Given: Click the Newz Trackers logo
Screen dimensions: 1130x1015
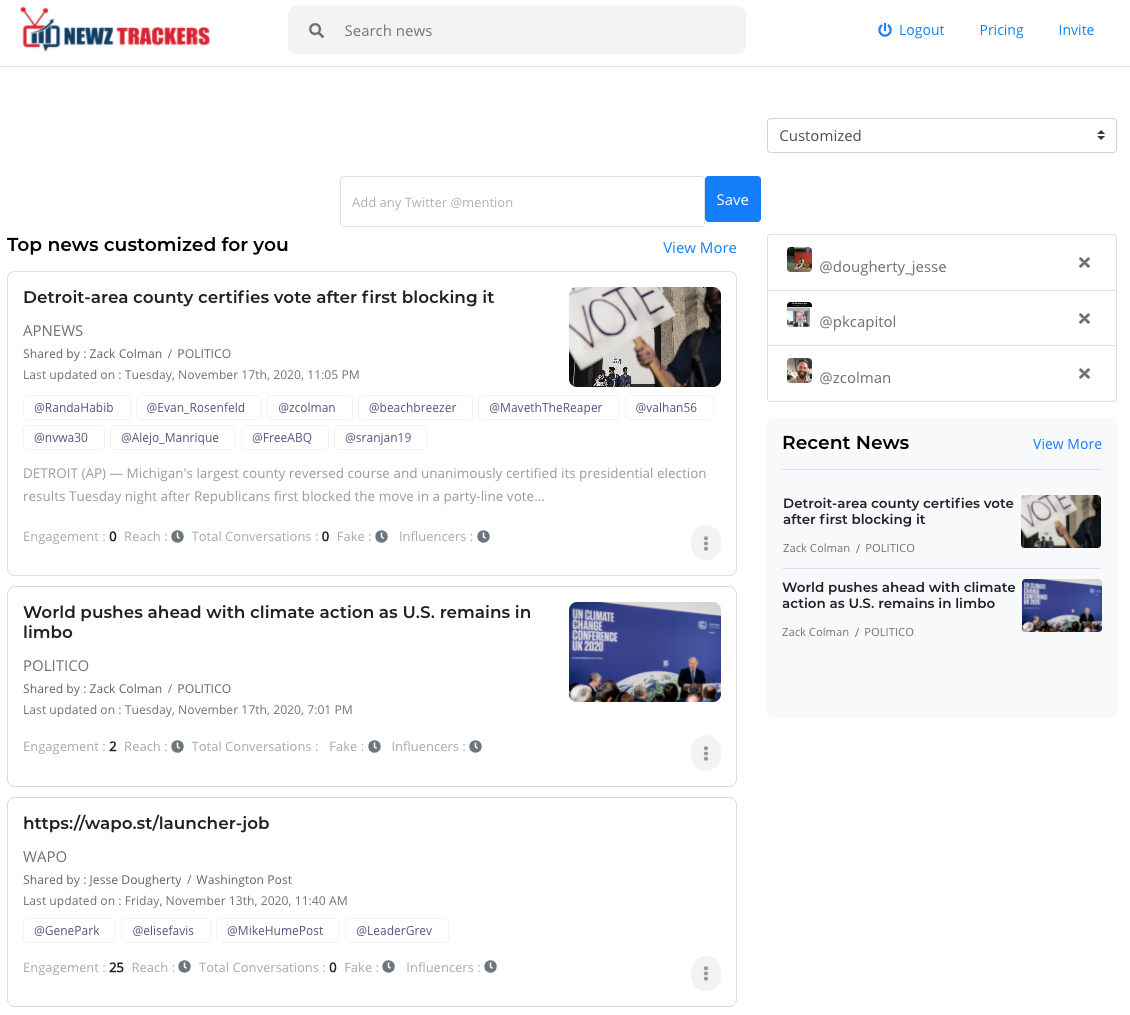Looking at the screenshot, I should click(115, 30).
